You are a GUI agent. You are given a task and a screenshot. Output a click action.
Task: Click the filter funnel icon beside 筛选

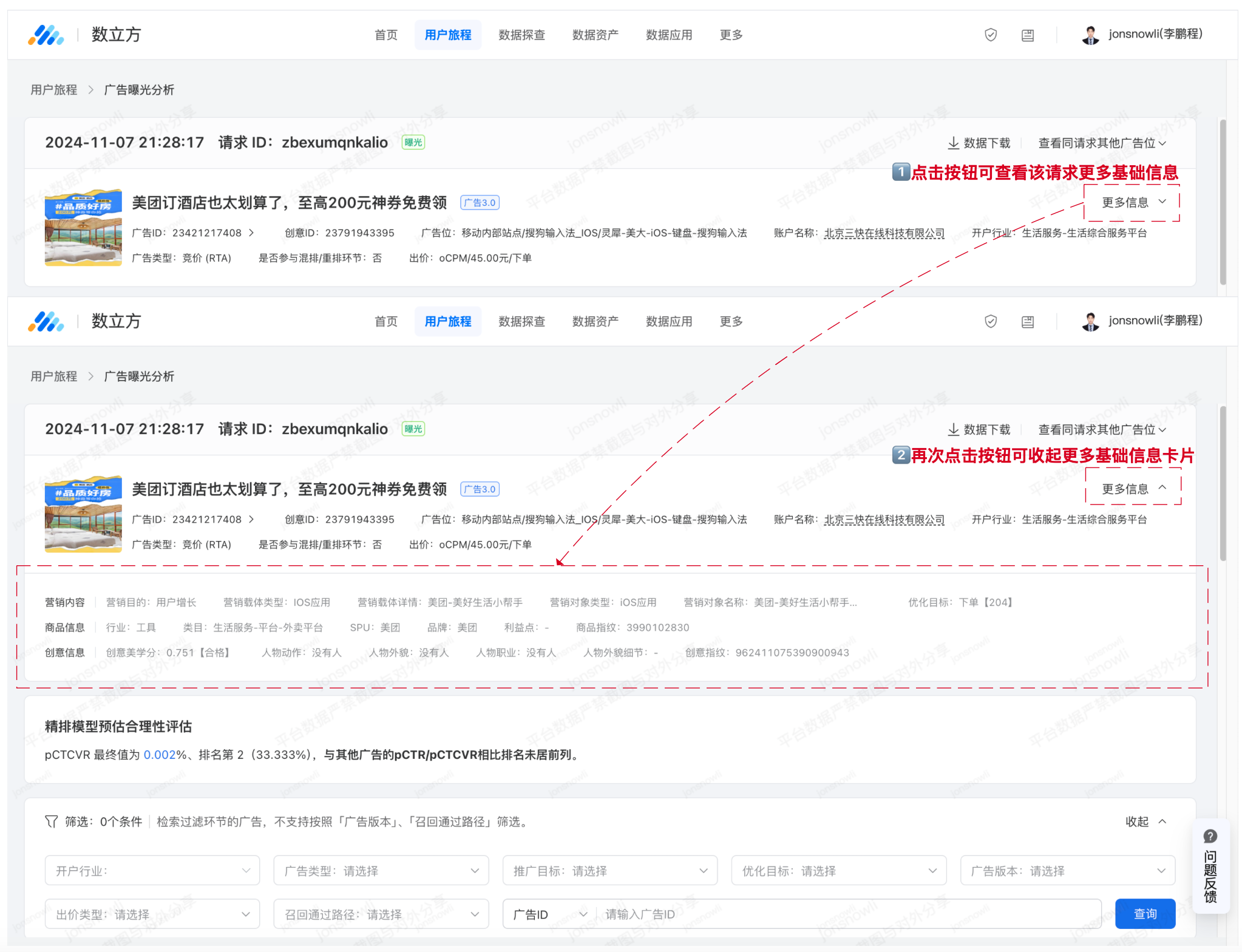click(52, 821)
